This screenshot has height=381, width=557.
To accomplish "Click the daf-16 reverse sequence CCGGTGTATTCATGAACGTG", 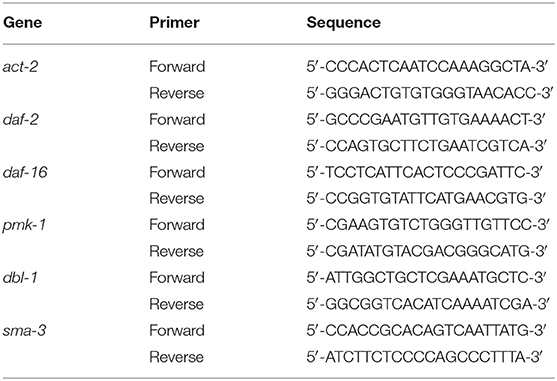I will point(426,198).
